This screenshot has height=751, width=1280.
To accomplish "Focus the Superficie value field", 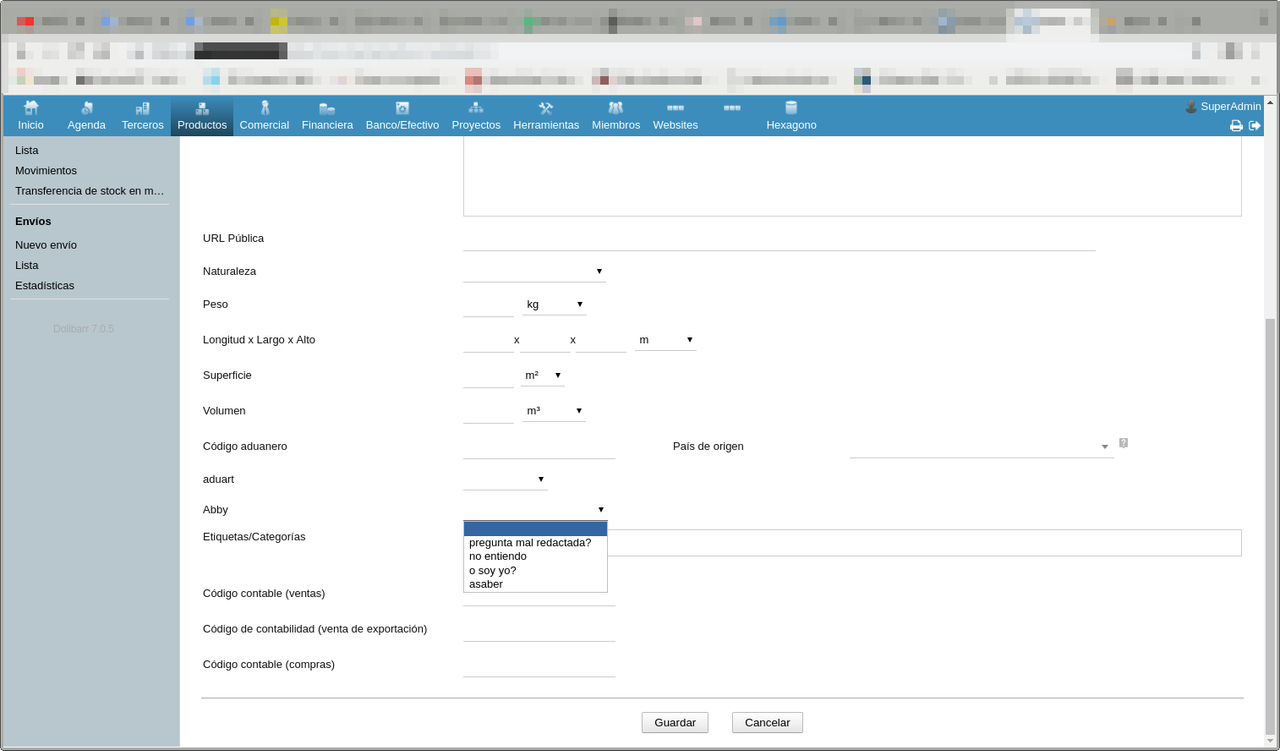I will click(488, 375).
